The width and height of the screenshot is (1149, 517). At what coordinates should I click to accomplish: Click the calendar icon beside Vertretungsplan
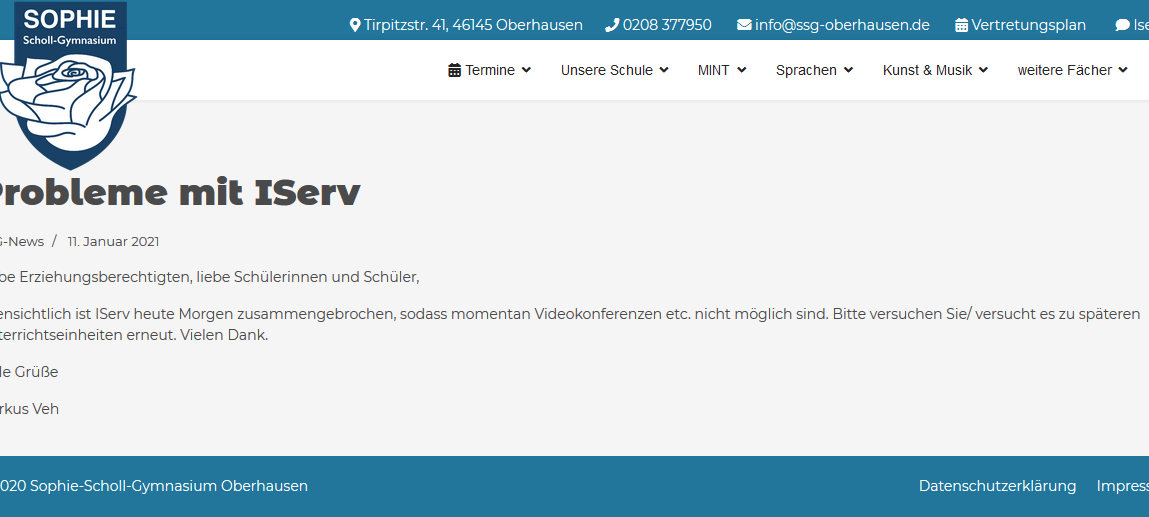[961, 25]
